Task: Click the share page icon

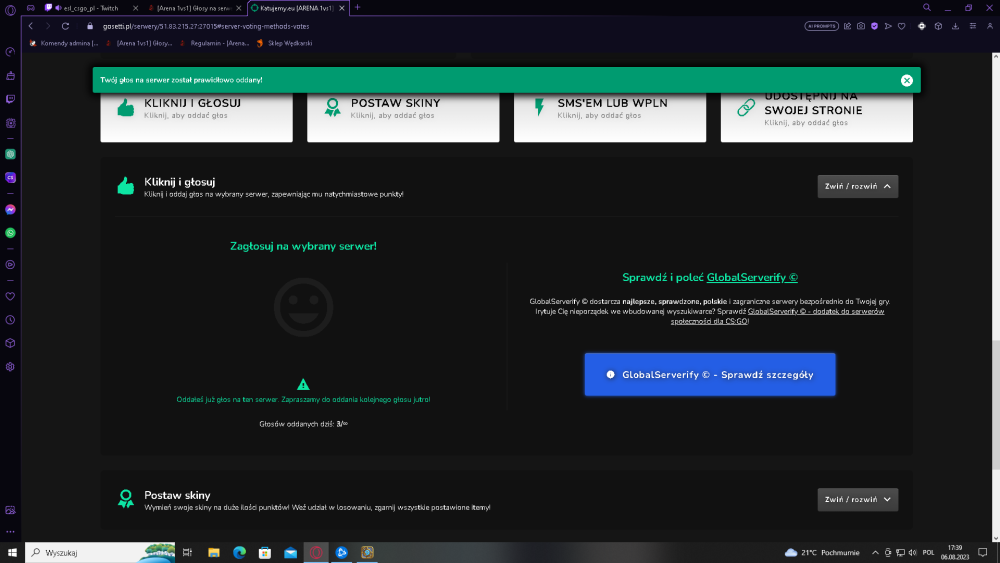Action: coord(848,26)
